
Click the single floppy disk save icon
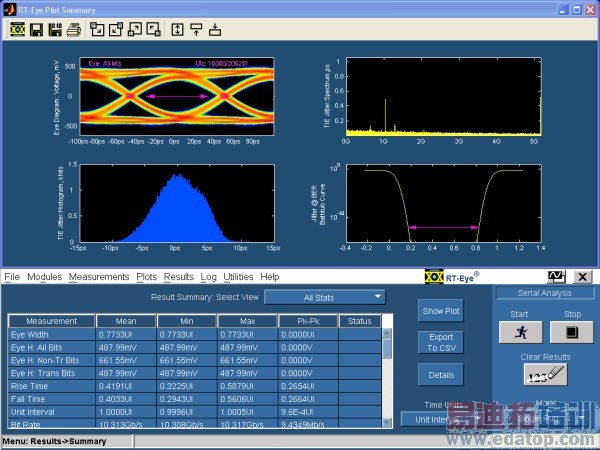[x=37, y=28]
